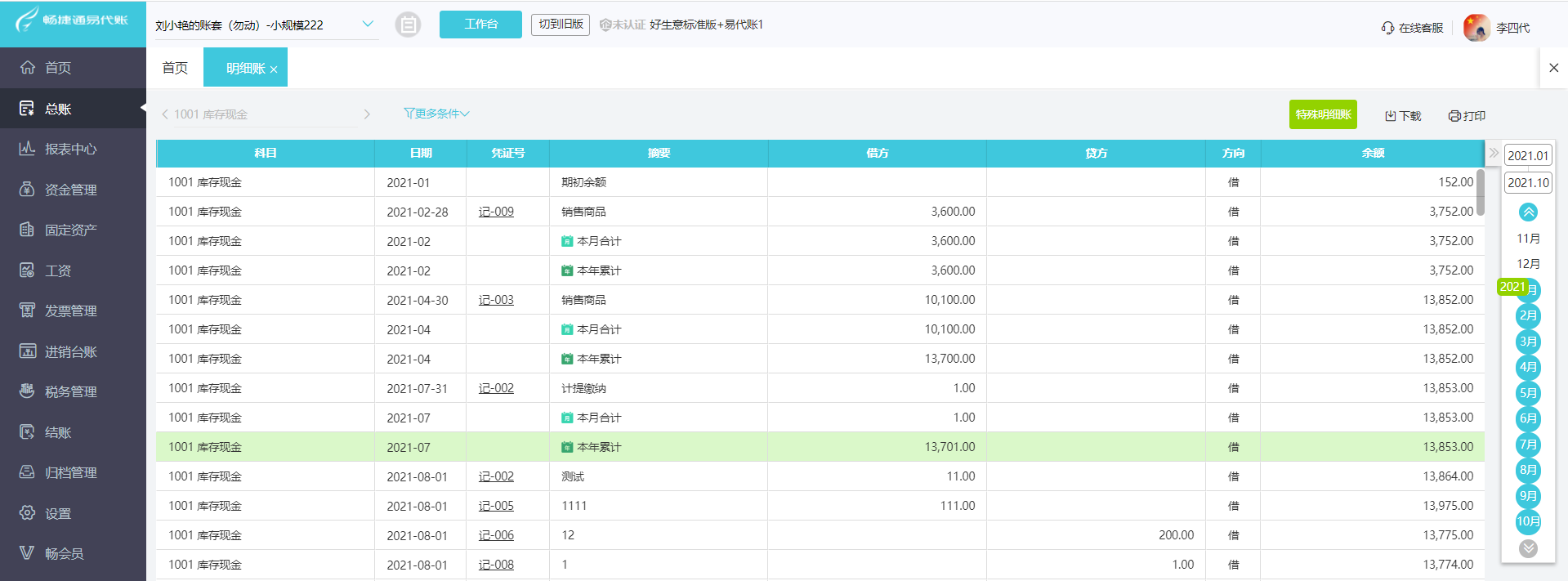Image resolution: width=1568 pixels, height=581 pixels.
Task: Open voucher 记-002 dated 2021-07-31
Action: coord(496,388)
